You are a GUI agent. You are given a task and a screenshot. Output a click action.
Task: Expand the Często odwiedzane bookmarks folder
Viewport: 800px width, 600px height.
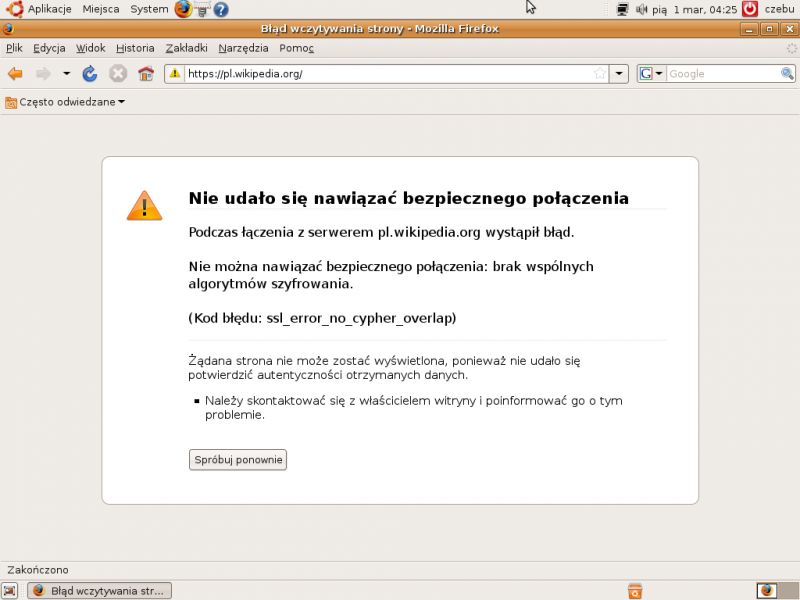(65, 102)
